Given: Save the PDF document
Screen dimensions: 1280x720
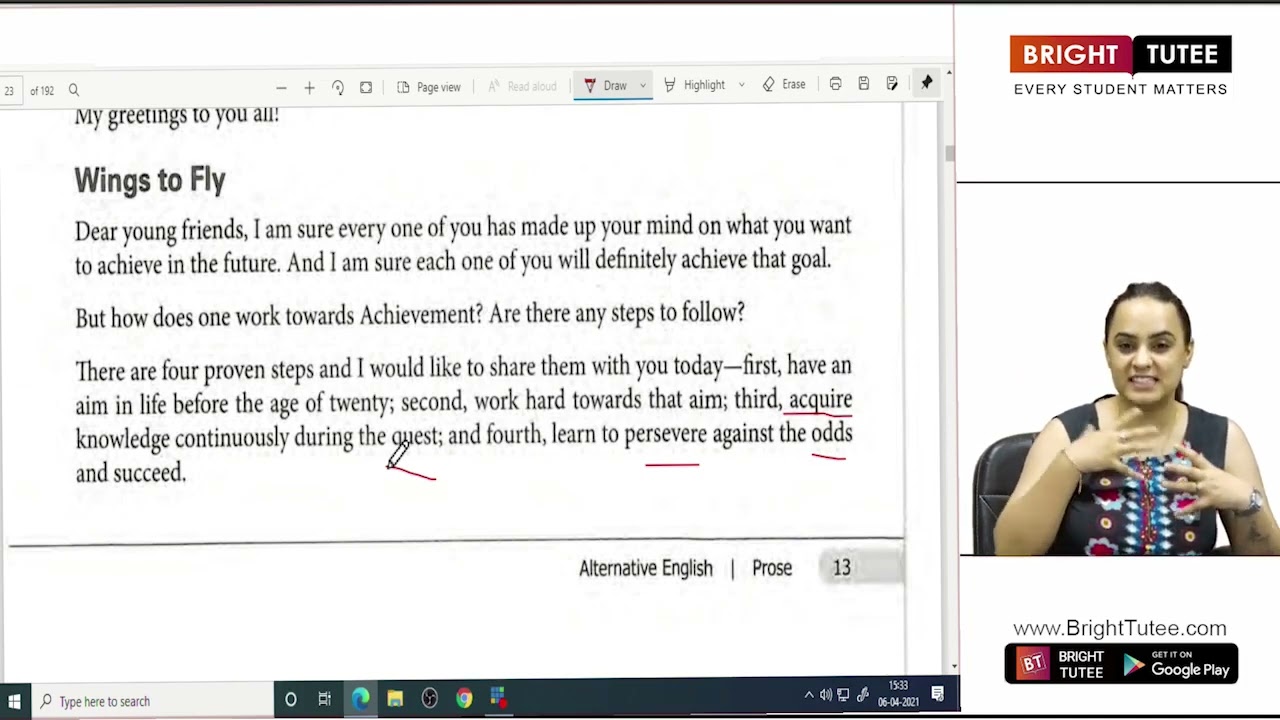Looking at the screenshot, I should pyautogui.click(x=863, y=84).
